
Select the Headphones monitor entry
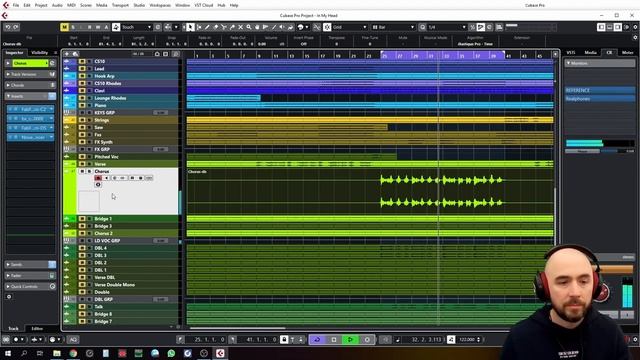point(600,99)
